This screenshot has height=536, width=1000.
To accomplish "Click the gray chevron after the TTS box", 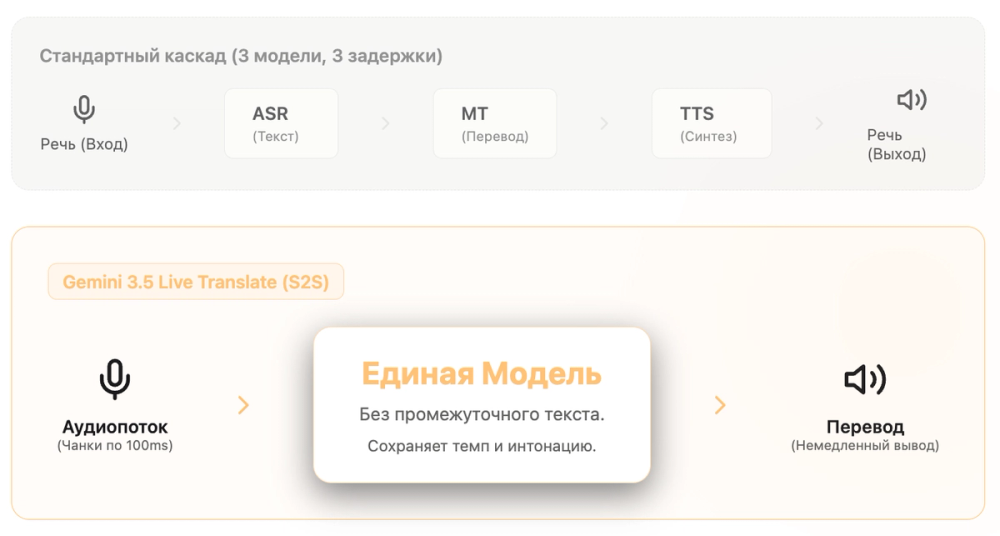I will (819, 123).
